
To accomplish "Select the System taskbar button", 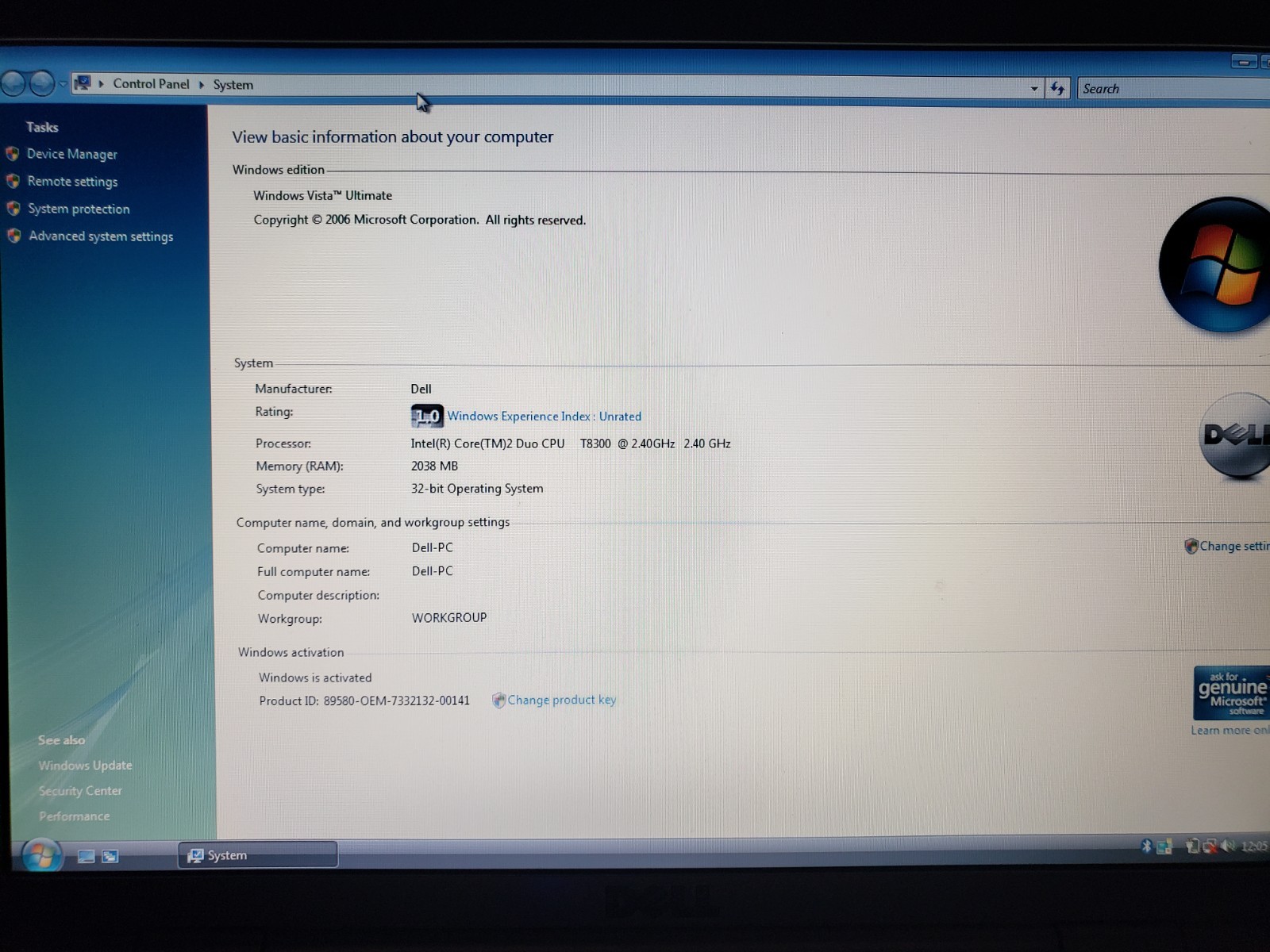I will click(258, 854).
